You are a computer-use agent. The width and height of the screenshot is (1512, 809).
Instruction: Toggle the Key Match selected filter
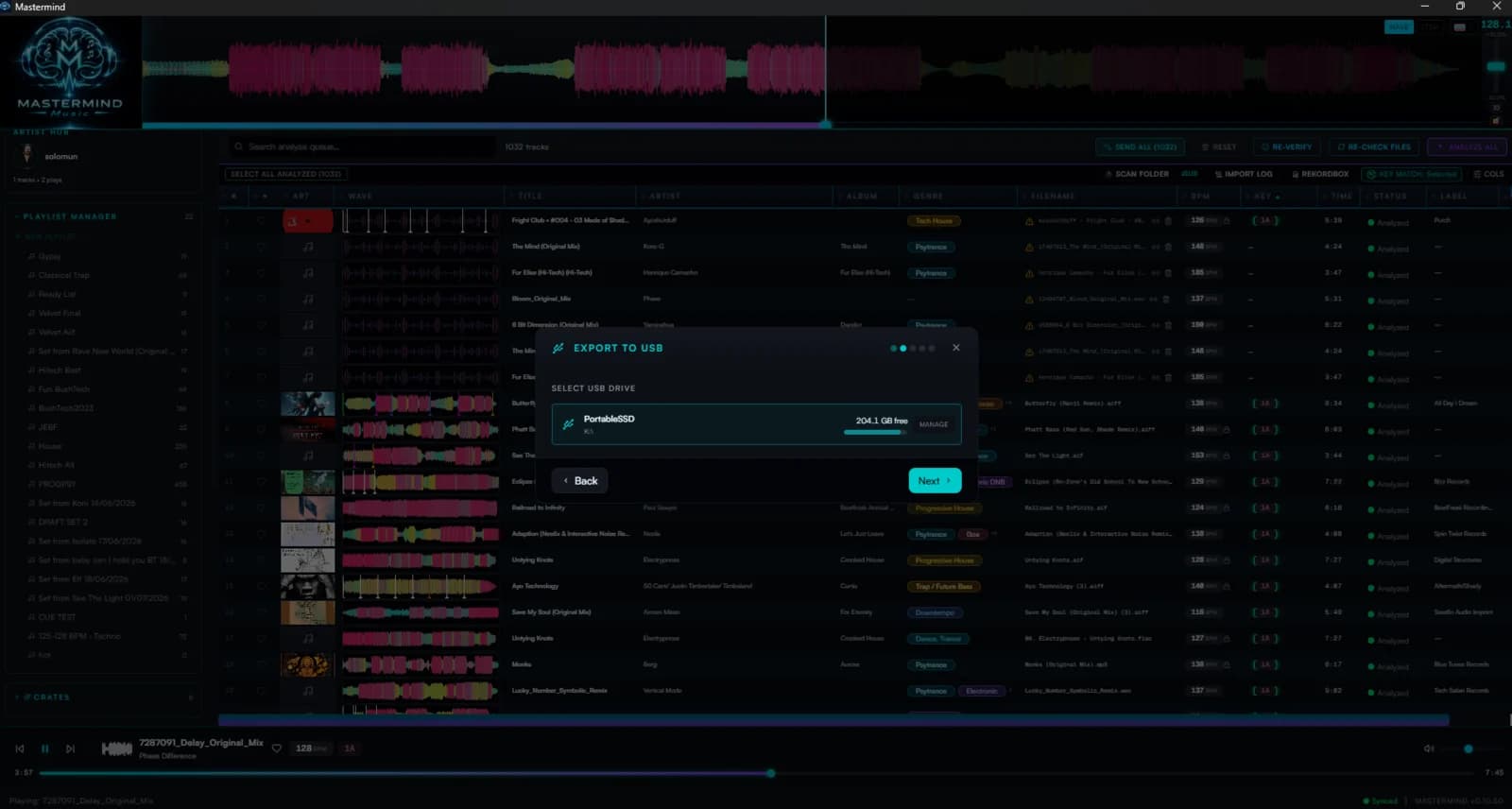(1413, 174)
